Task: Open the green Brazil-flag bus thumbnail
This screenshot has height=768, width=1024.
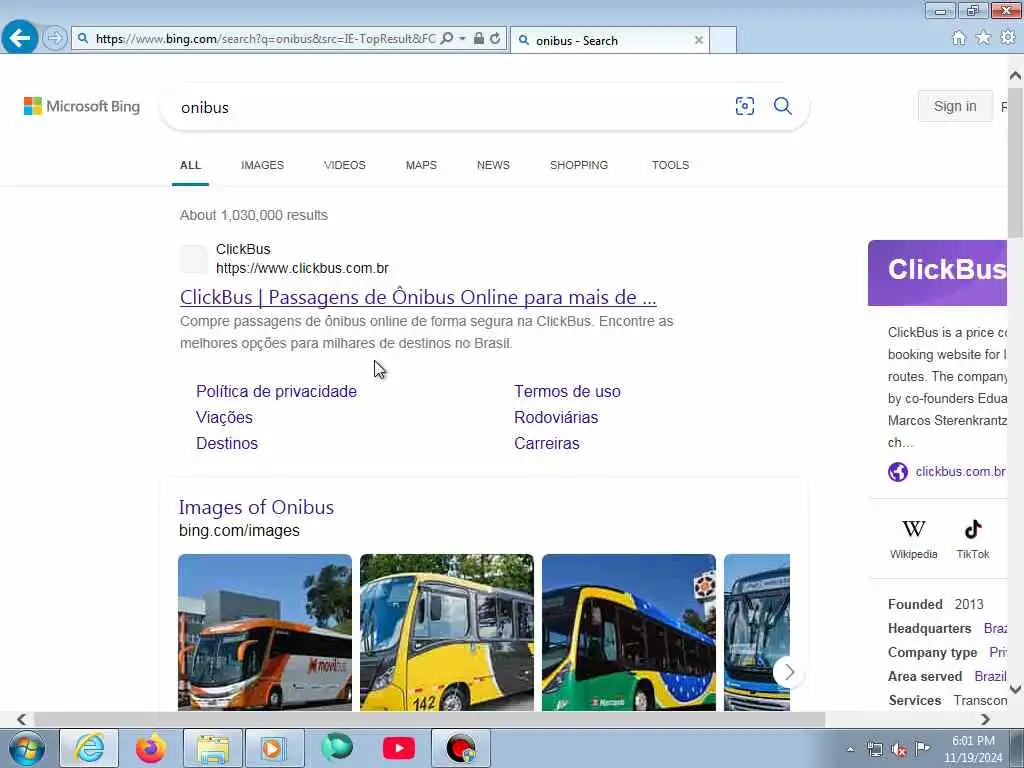Action: tap(628, 632)
